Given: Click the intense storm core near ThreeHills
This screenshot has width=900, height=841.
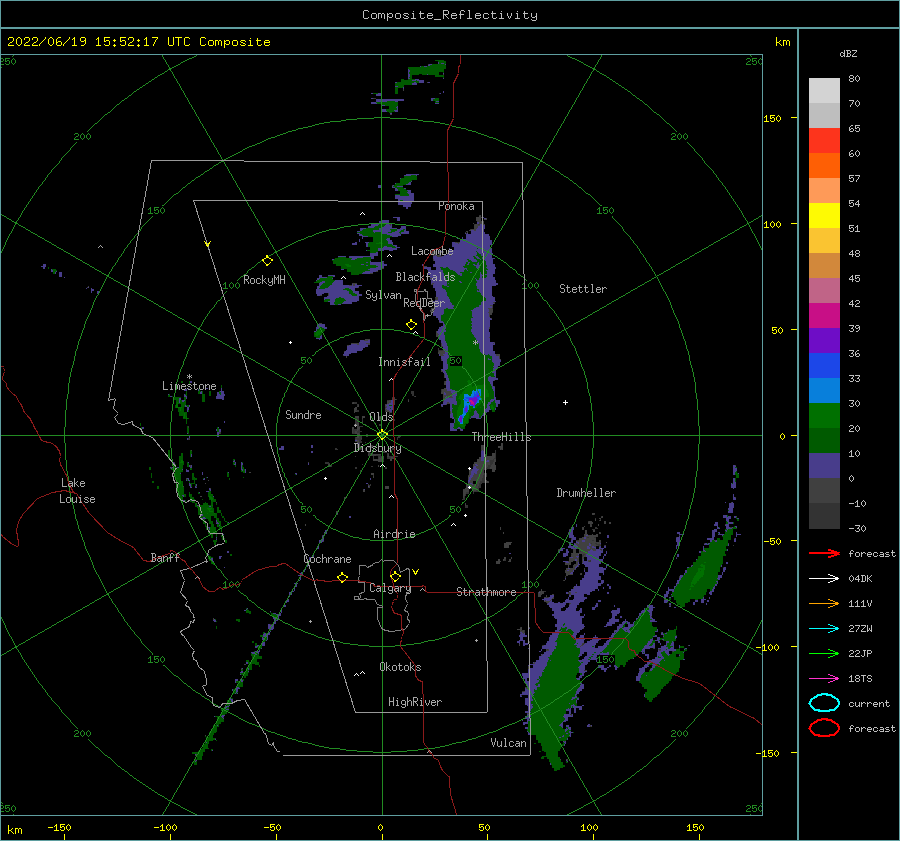Looking at the screenshot, I should 472,400.
